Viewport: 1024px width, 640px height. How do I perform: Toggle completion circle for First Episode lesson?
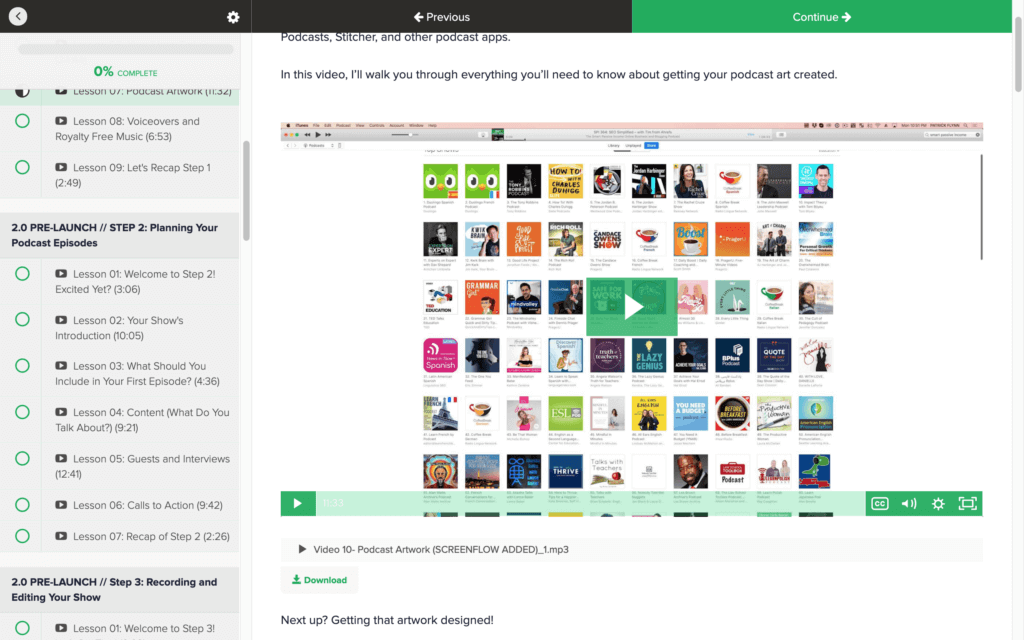pyautogui.click(x=22, y=366)
